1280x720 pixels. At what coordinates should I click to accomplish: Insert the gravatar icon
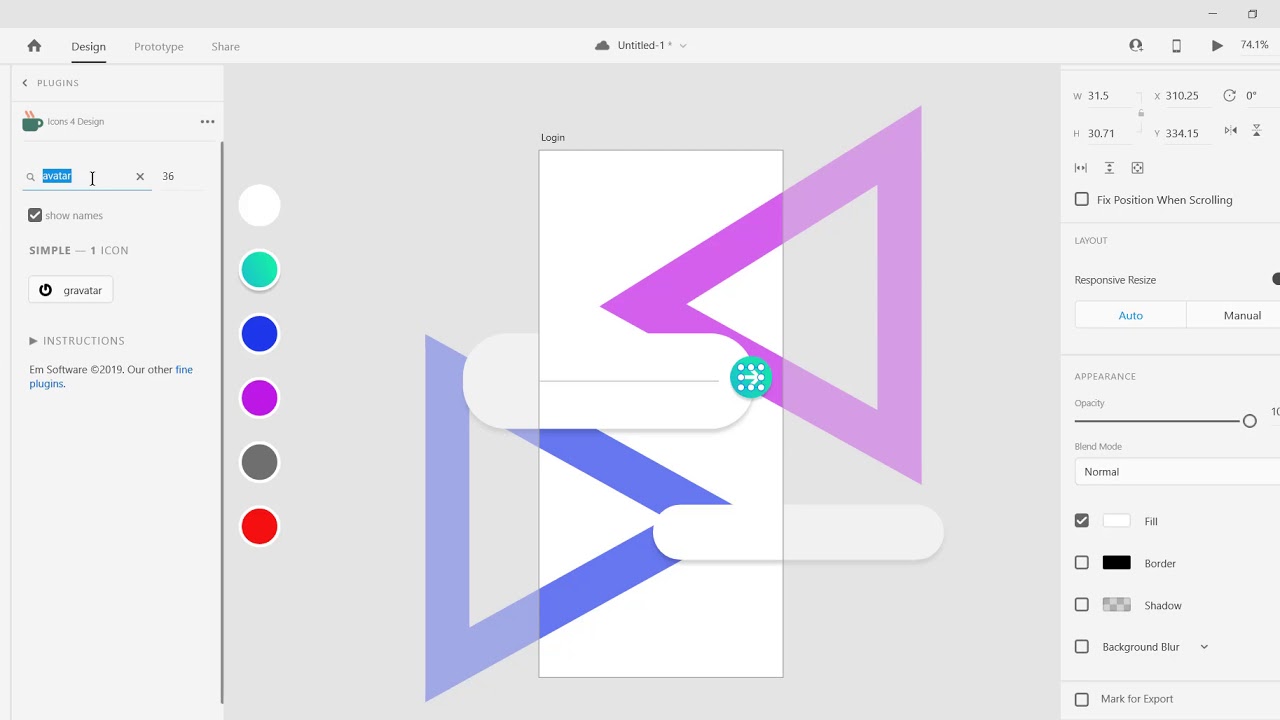[x=71, y=290]
